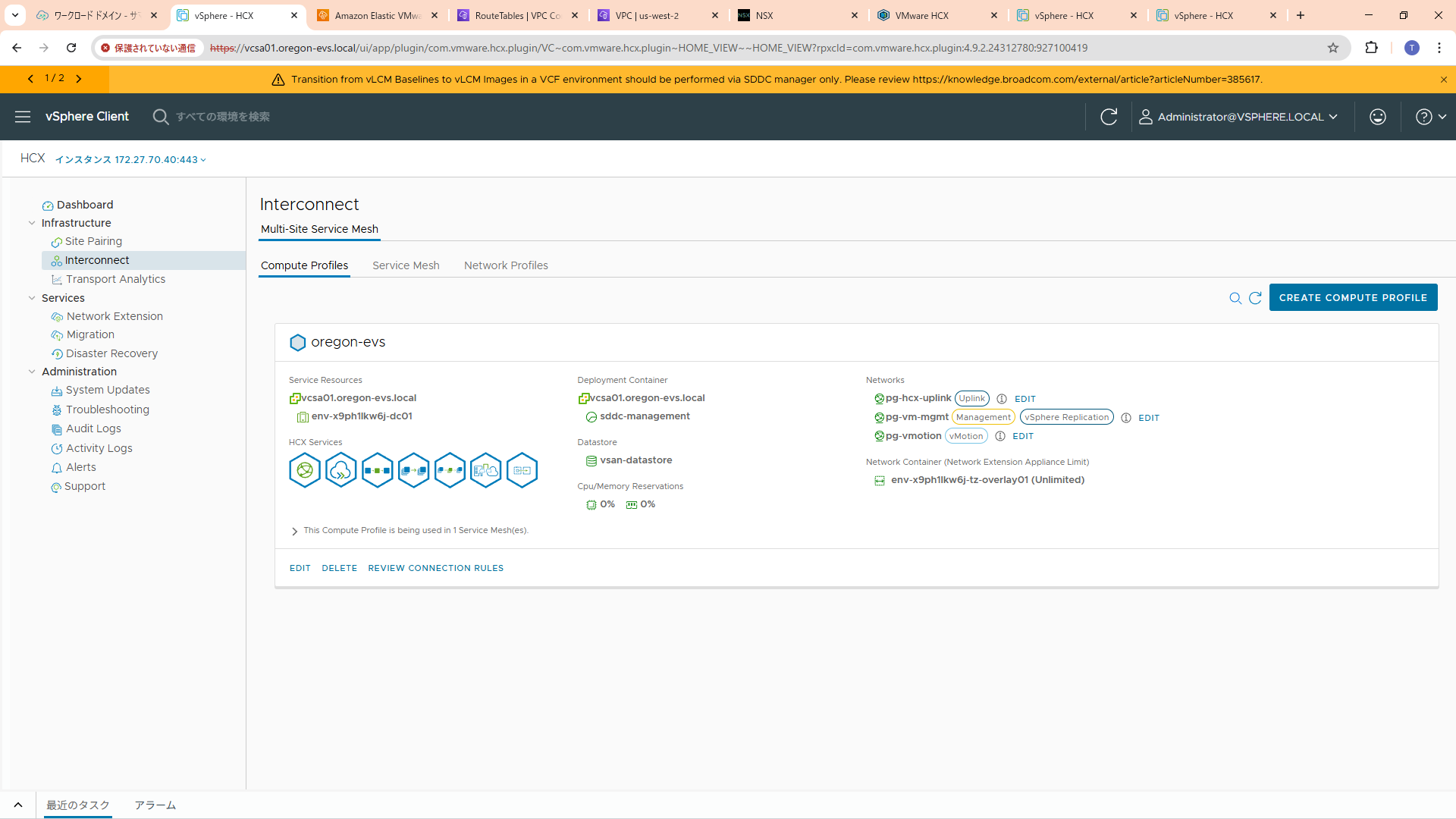Click the cloud migration HCX service icon
Image resolution: width=1456 pixels, height=819 pixels.
coord(340,470)
